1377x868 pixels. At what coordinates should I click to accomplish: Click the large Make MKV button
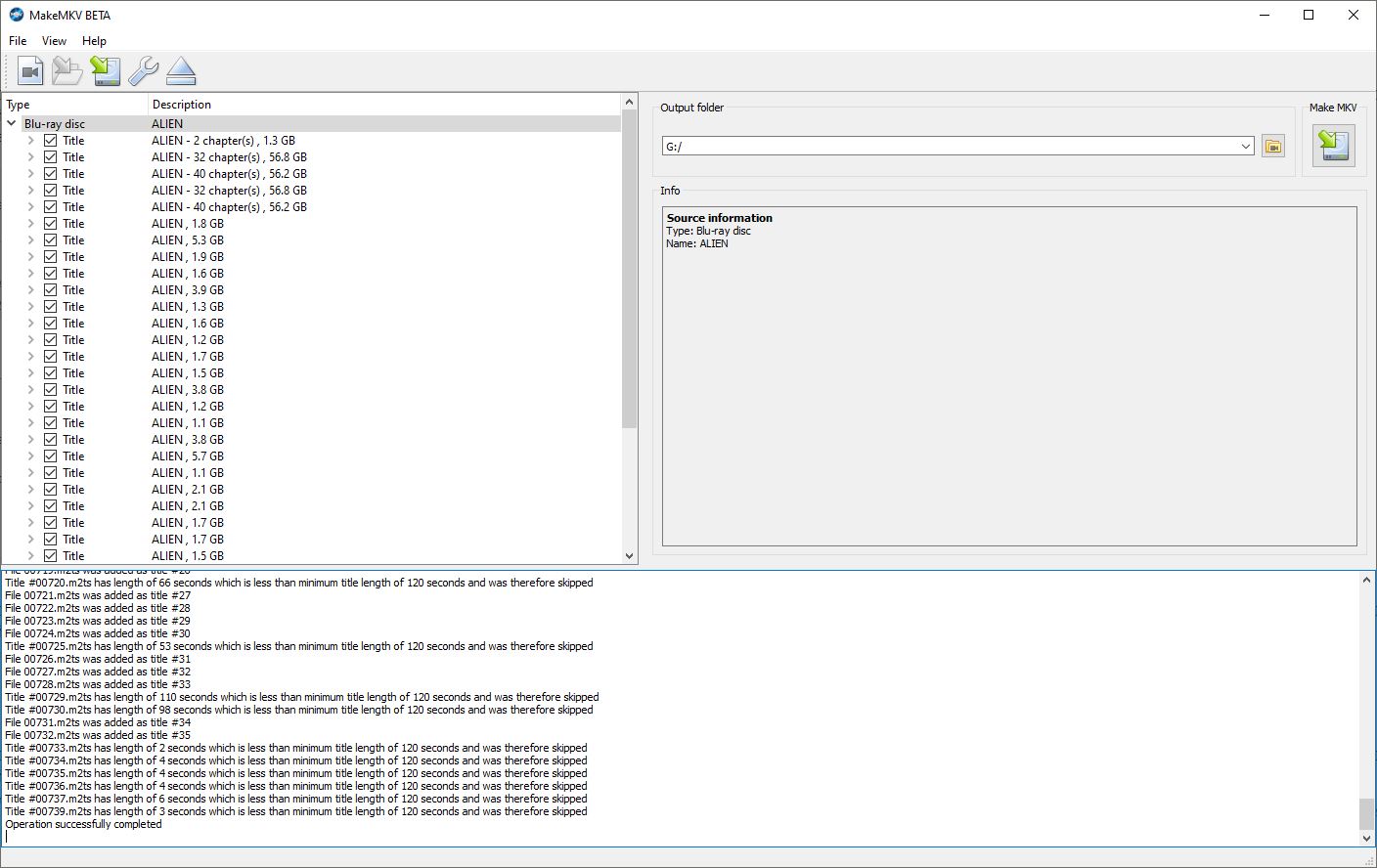coord(1333,146)
